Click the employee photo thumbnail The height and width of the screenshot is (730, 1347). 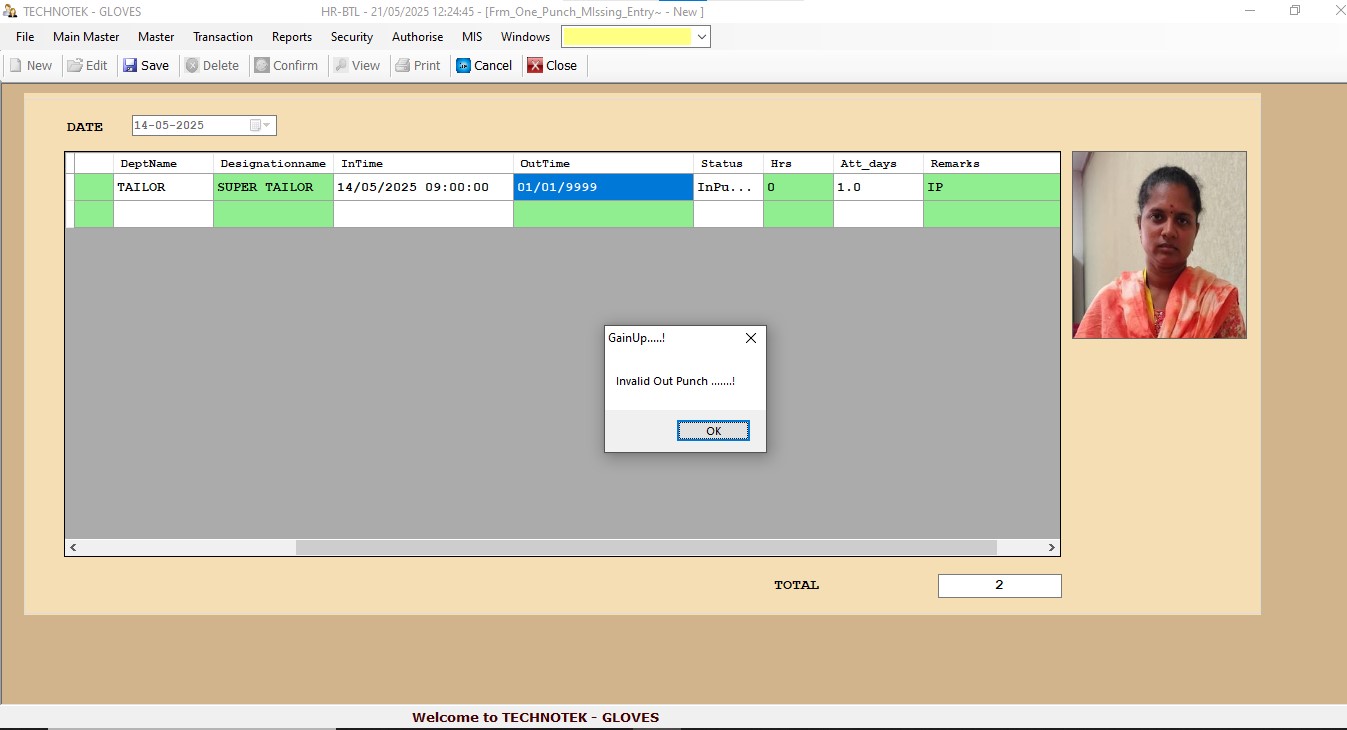tap(1159, 245)
